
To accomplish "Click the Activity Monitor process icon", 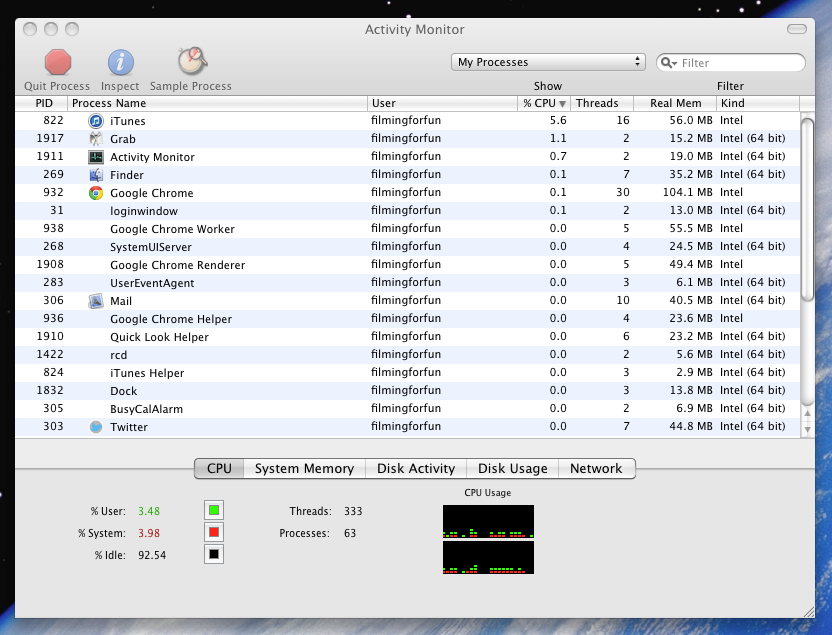I will pyautogui.click(x=96, y=157).
